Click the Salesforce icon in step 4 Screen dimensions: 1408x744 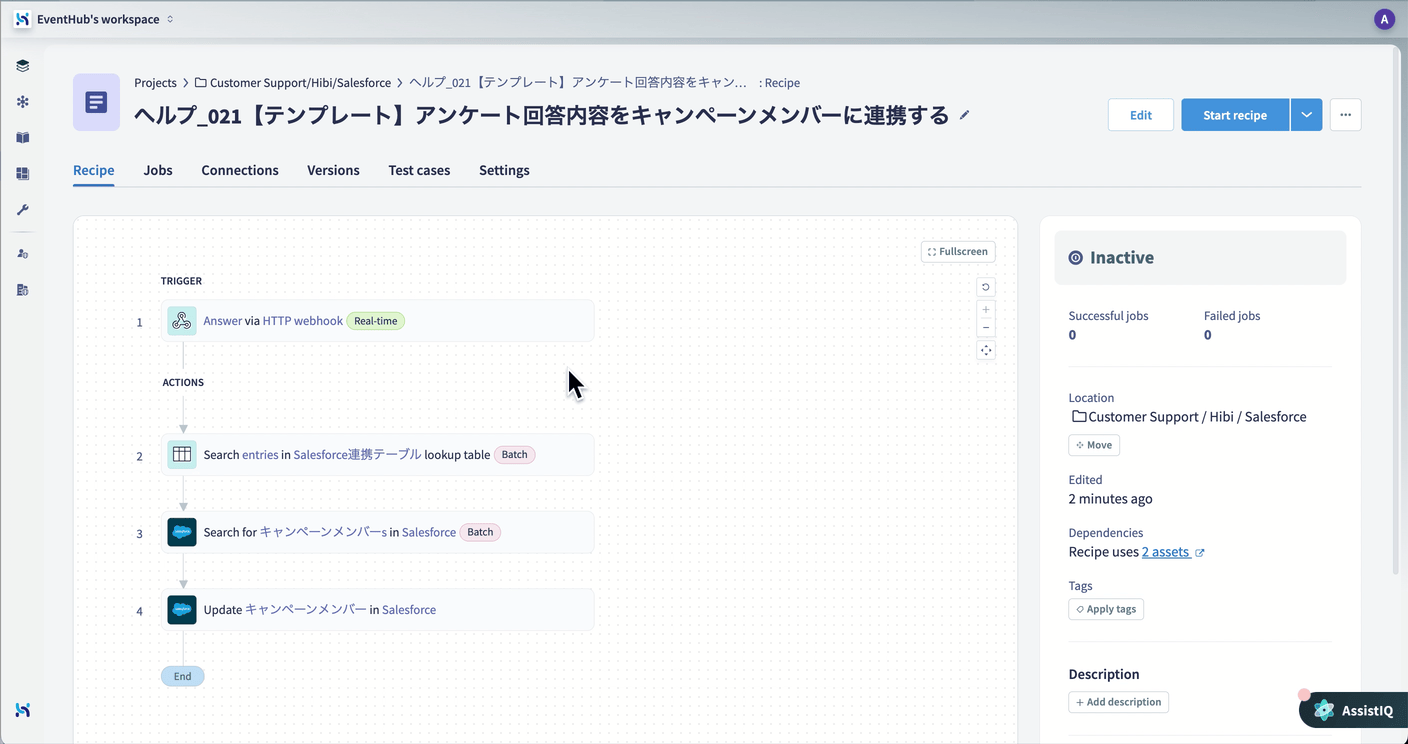pos(182,609)
